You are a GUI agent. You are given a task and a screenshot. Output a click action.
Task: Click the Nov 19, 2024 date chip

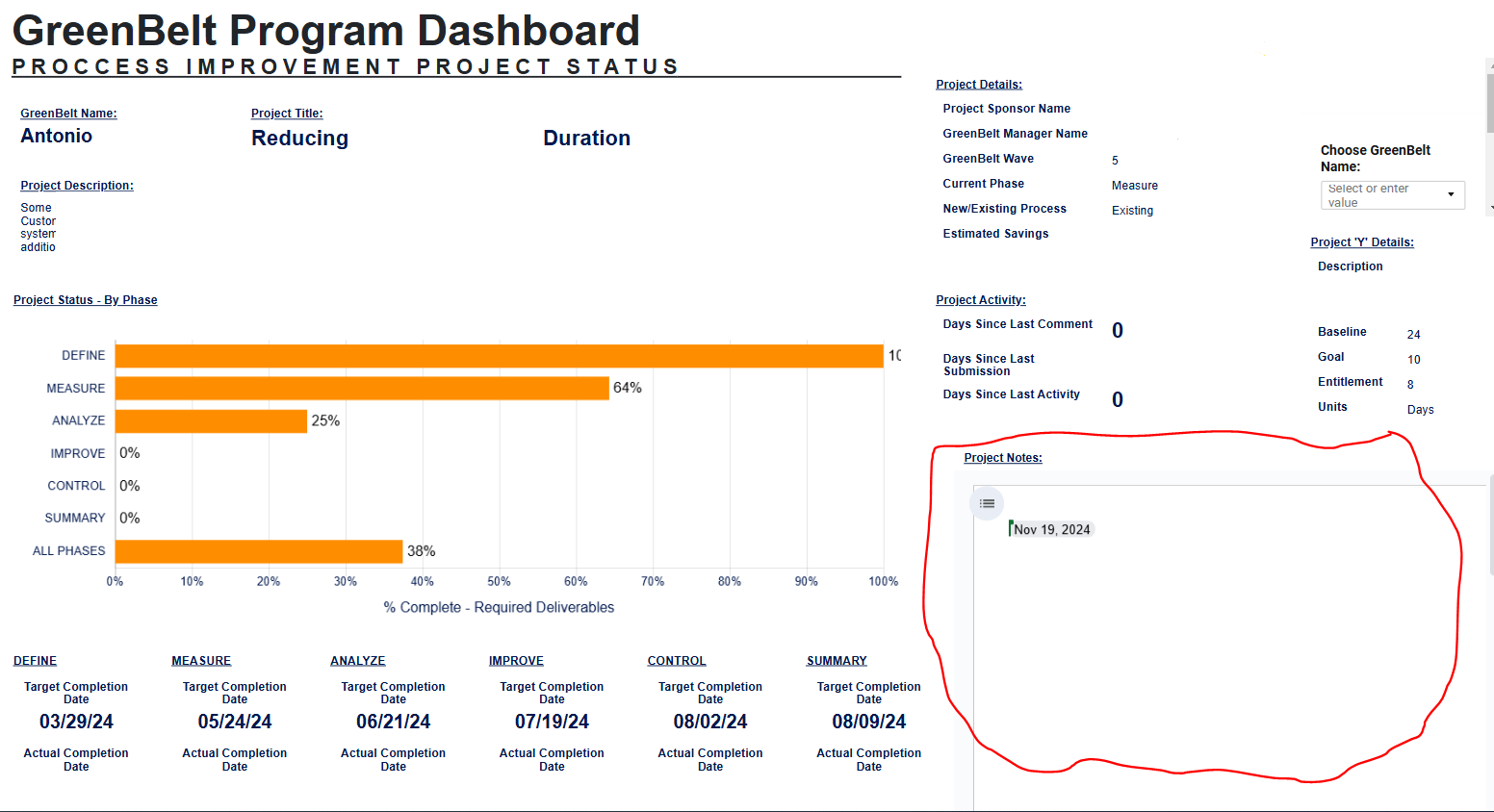coord(1052,529)
